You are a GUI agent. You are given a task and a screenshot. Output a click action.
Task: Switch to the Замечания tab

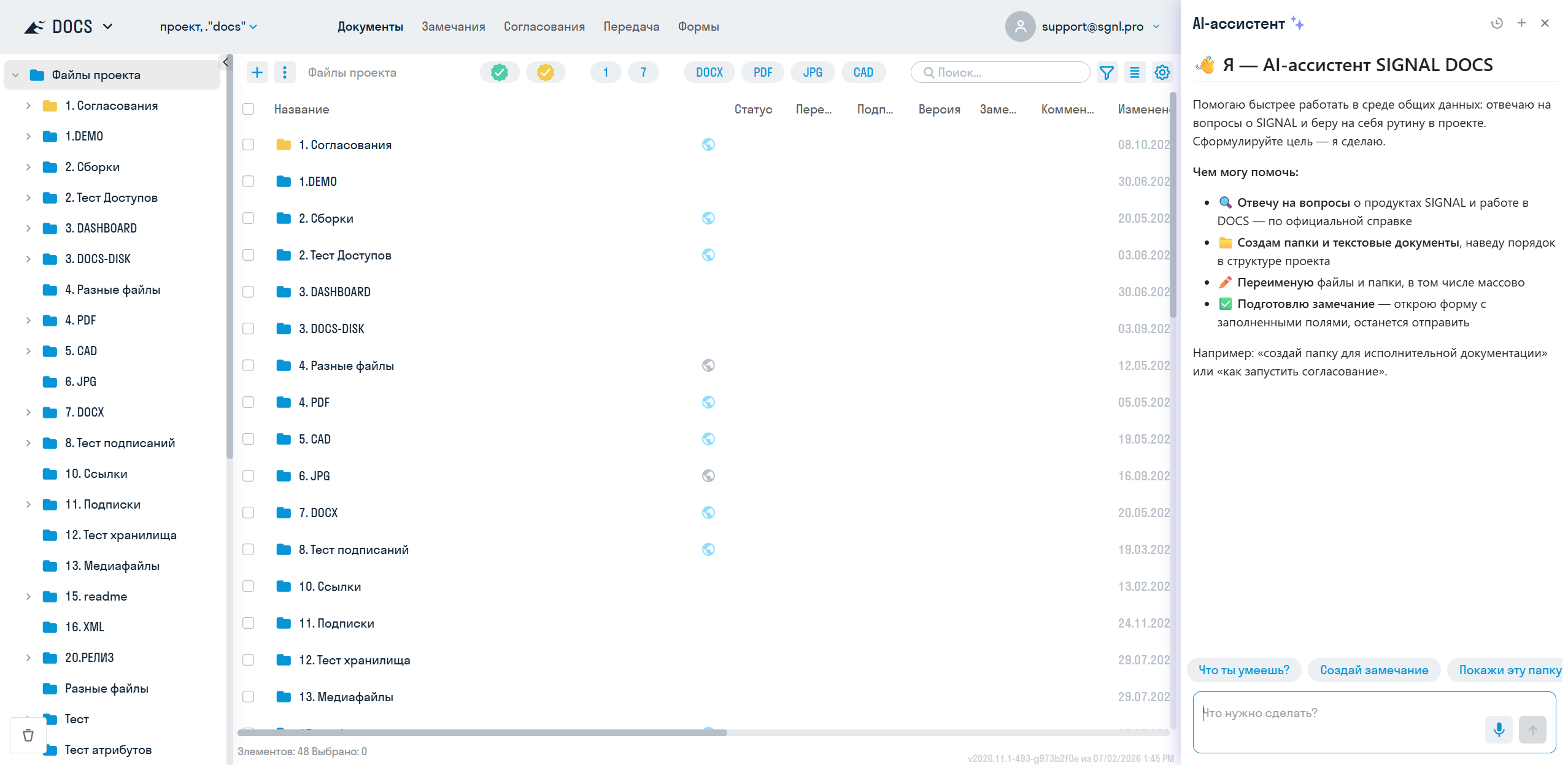coord(453,26)
